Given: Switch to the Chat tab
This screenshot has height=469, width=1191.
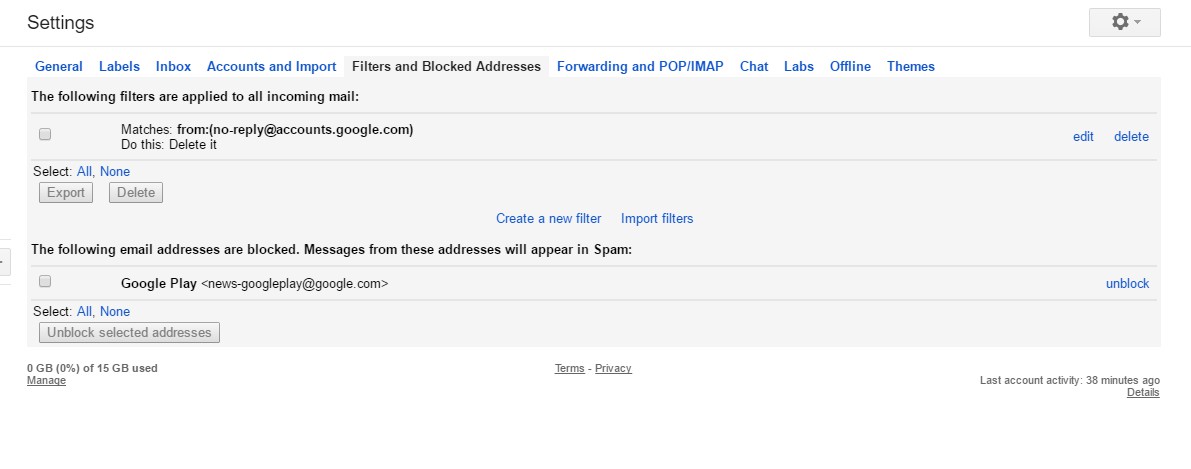Looking at the screenshot, I should click(754, 67).
